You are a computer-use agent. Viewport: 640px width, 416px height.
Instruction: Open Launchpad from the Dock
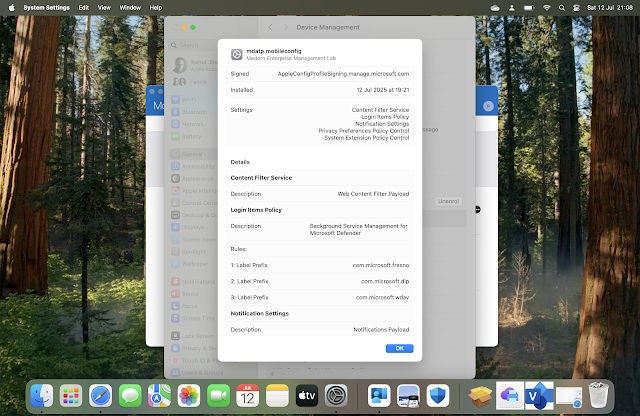(x=71, y=396)
